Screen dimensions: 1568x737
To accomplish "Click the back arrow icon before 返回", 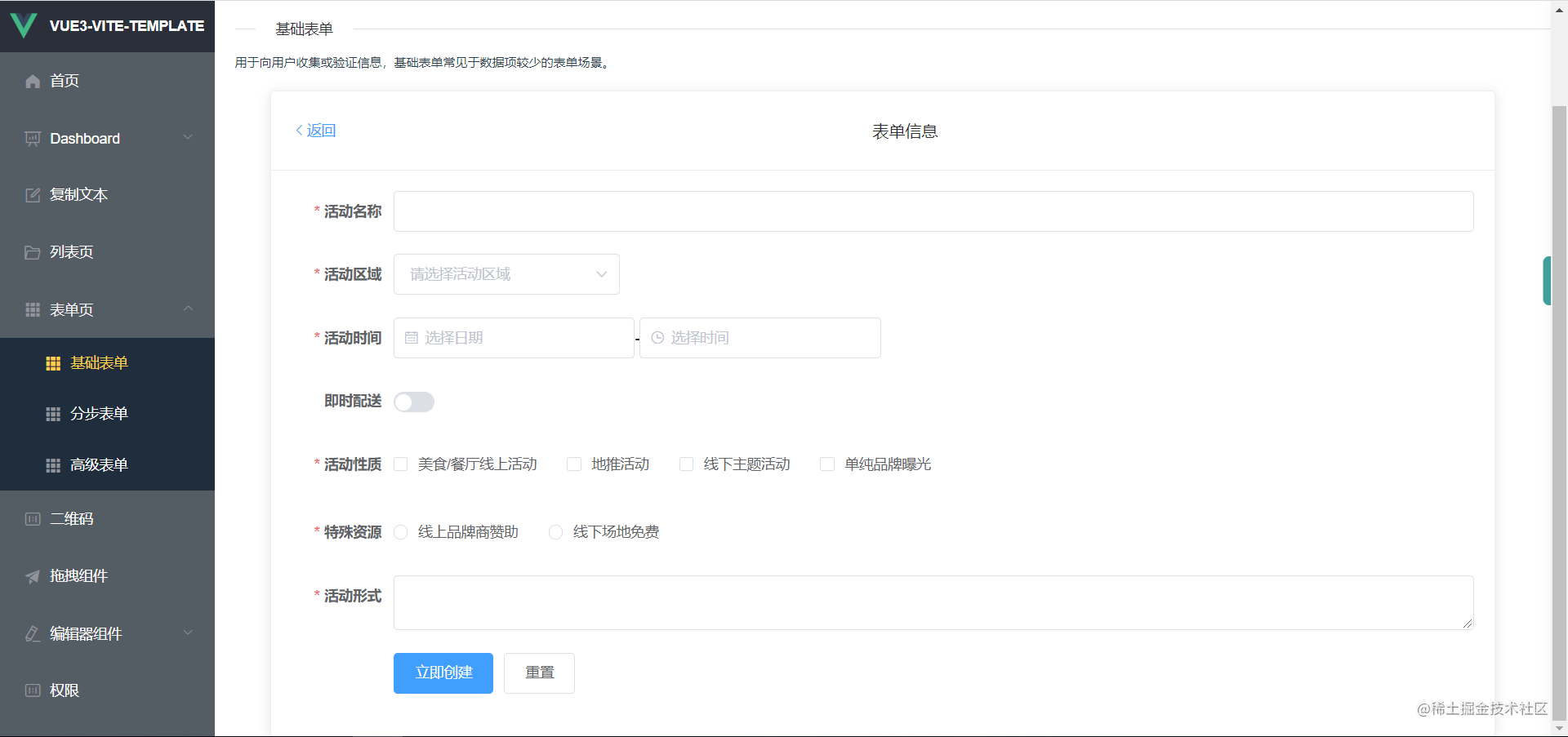I will coord(300,131).
